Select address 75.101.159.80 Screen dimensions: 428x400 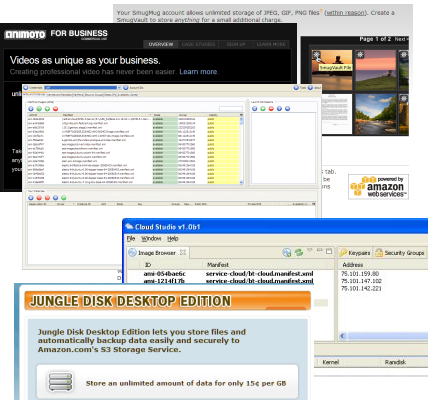tap(360, 274)
